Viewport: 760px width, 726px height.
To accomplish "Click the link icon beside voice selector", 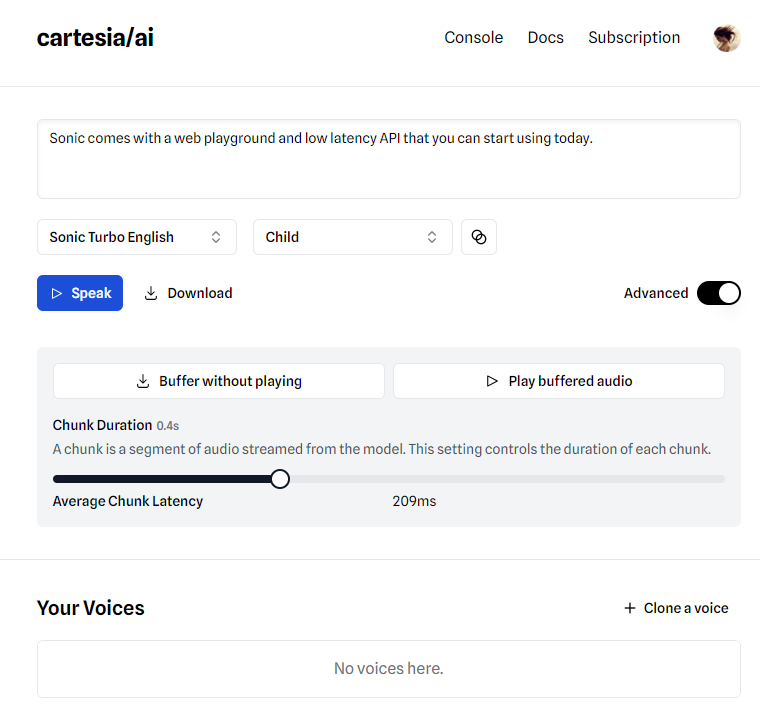I will pyautogui.click(x=478, y=237).
